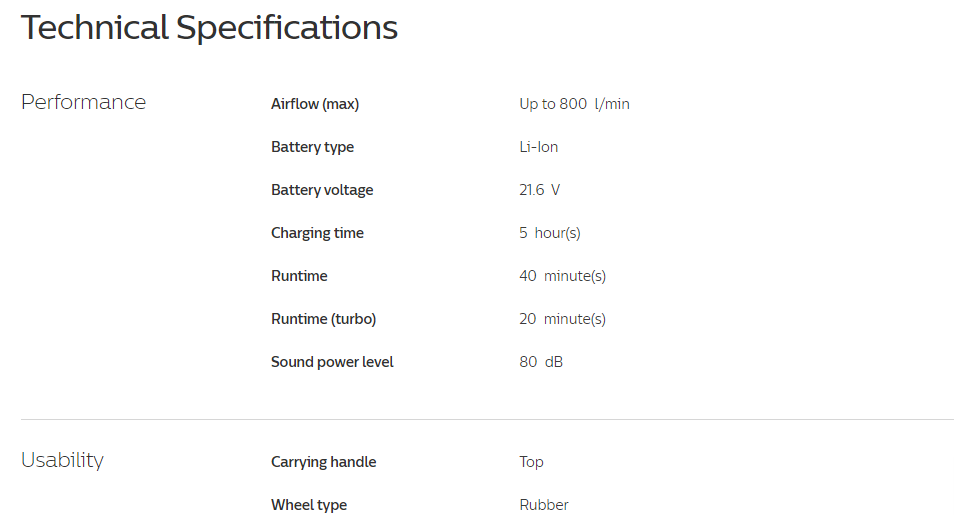Select the Performance section title
This screenshot has height=515, width=954.
(x=83, y=102)
